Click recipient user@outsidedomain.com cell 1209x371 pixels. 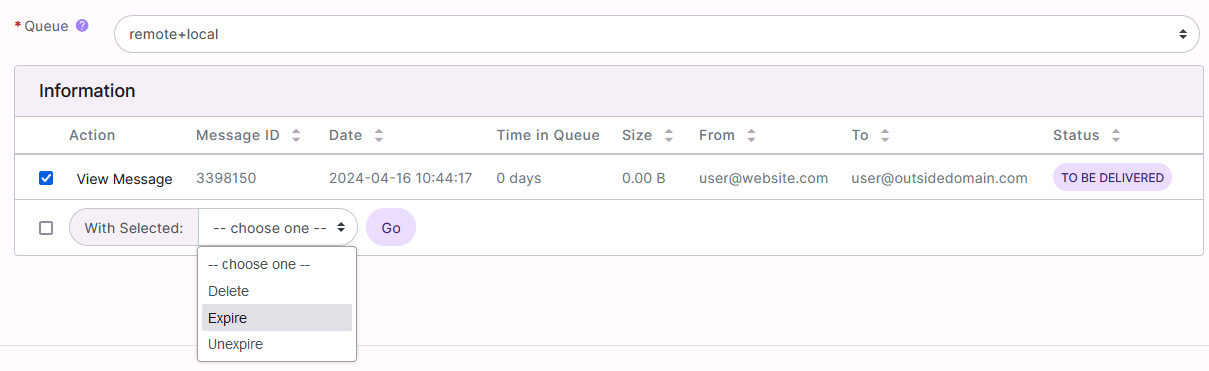[940, 178]
